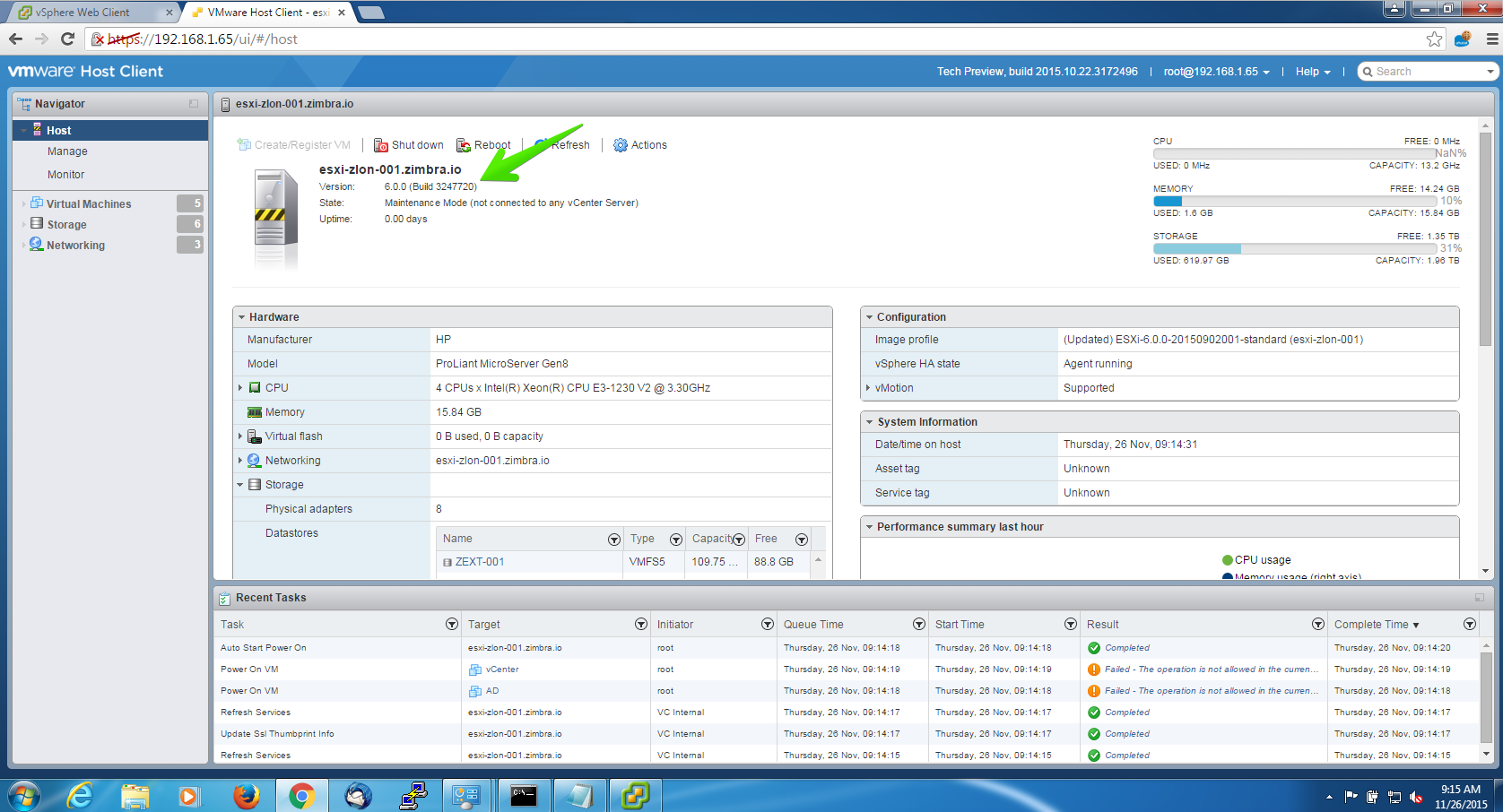Click the Storage usage progress bar
This screenshot has height=812, width=1503.
click(x=1295, y=248)
